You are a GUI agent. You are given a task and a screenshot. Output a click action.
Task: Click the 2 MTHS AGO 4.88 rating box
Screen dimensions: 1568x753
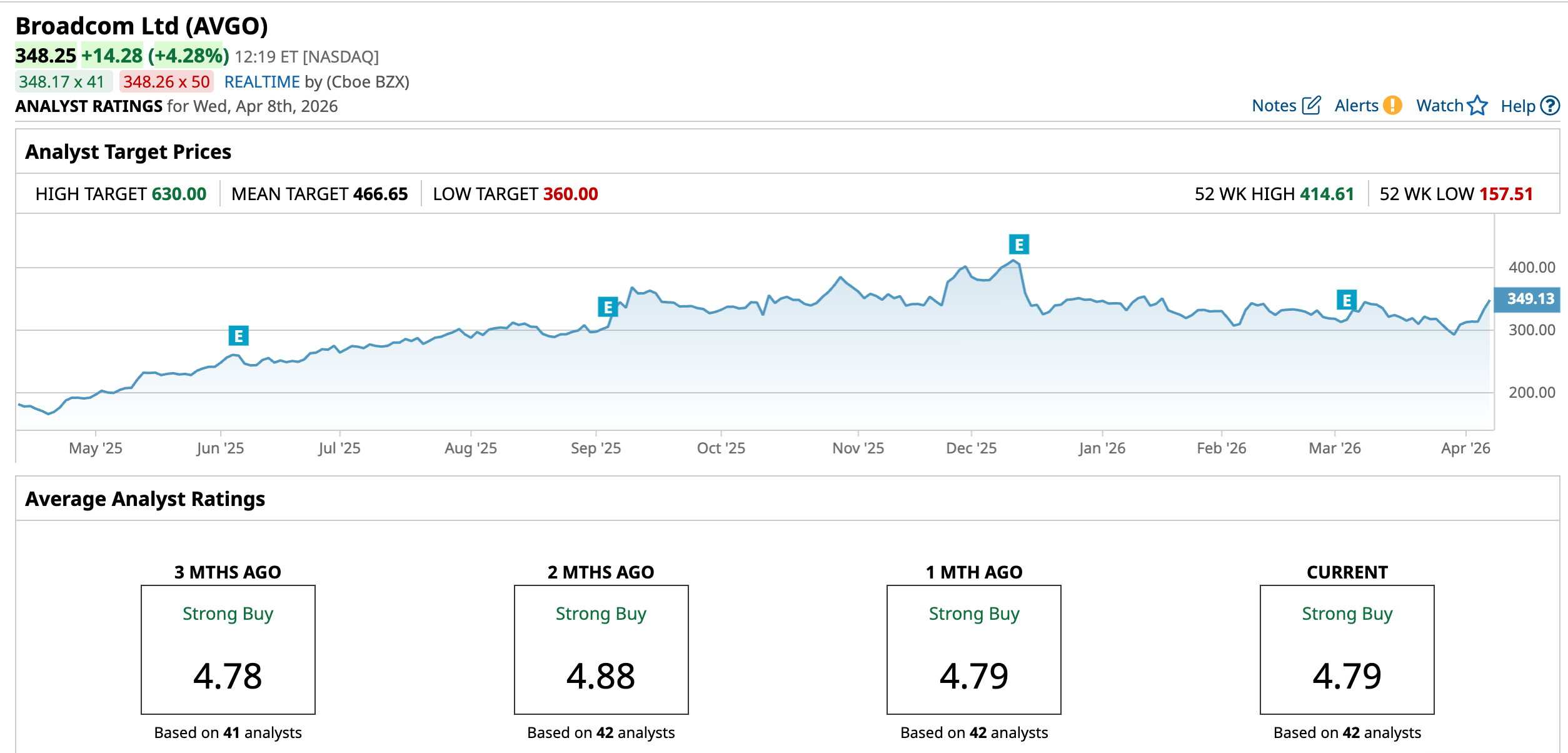pyautogui.click(x=601, y=649)
